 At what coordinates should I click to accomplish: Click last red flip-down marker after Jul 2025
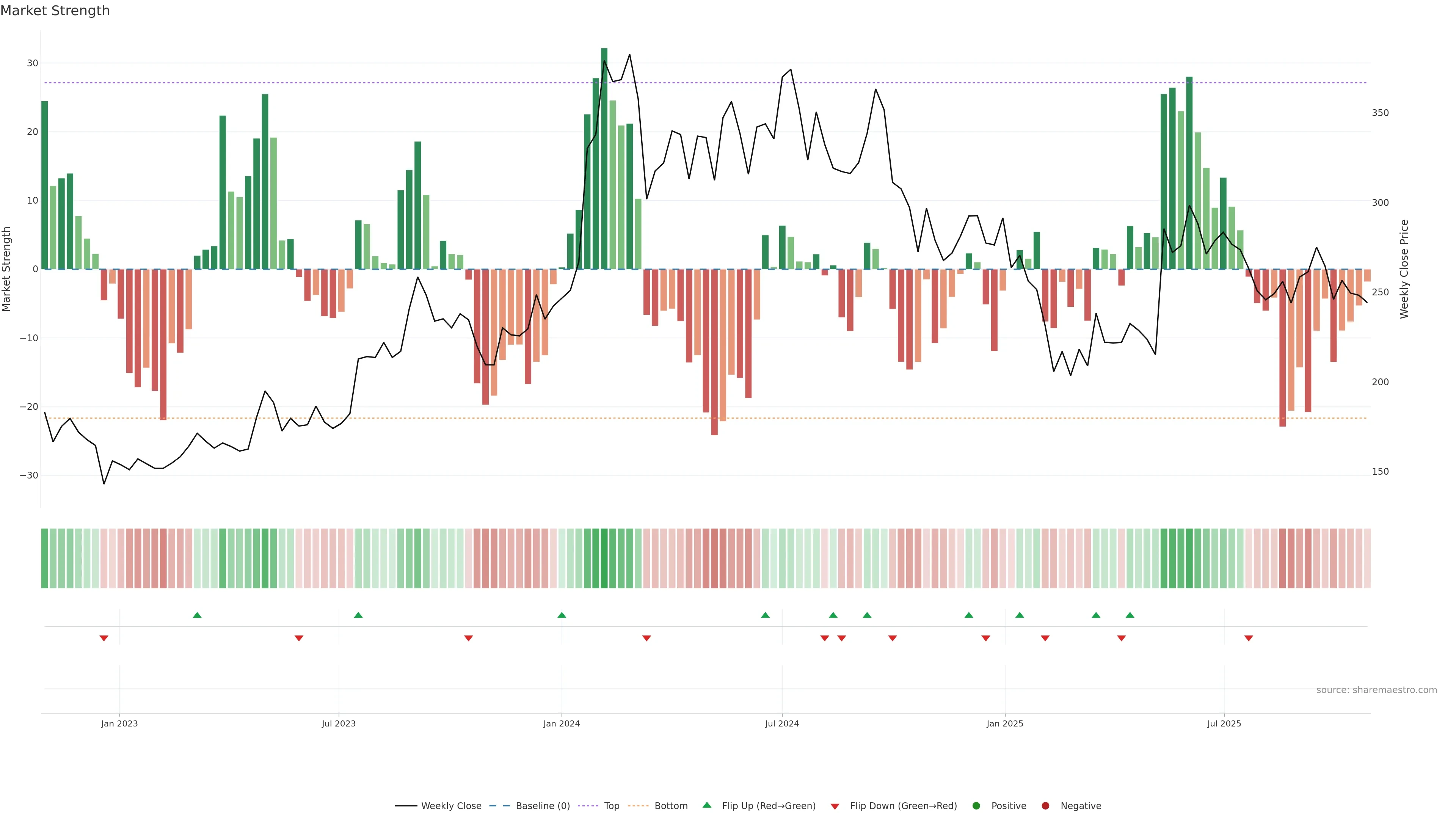tap(1249, 638)
